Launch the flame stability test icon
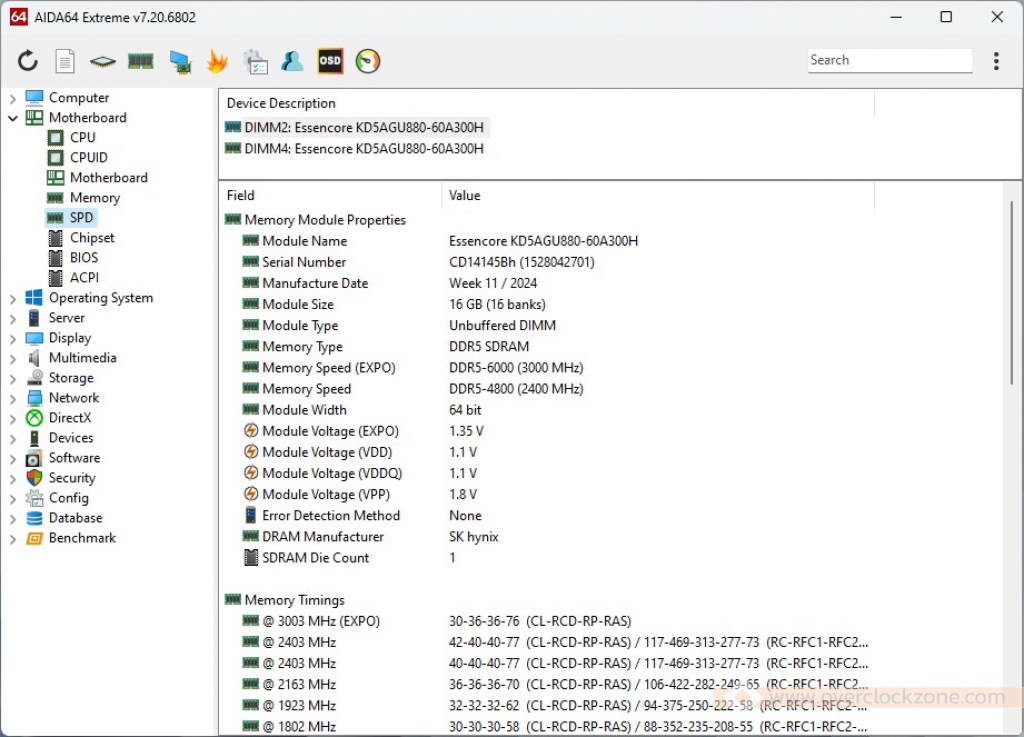This screenshot has width=1024, height=737. click(217, 61)
